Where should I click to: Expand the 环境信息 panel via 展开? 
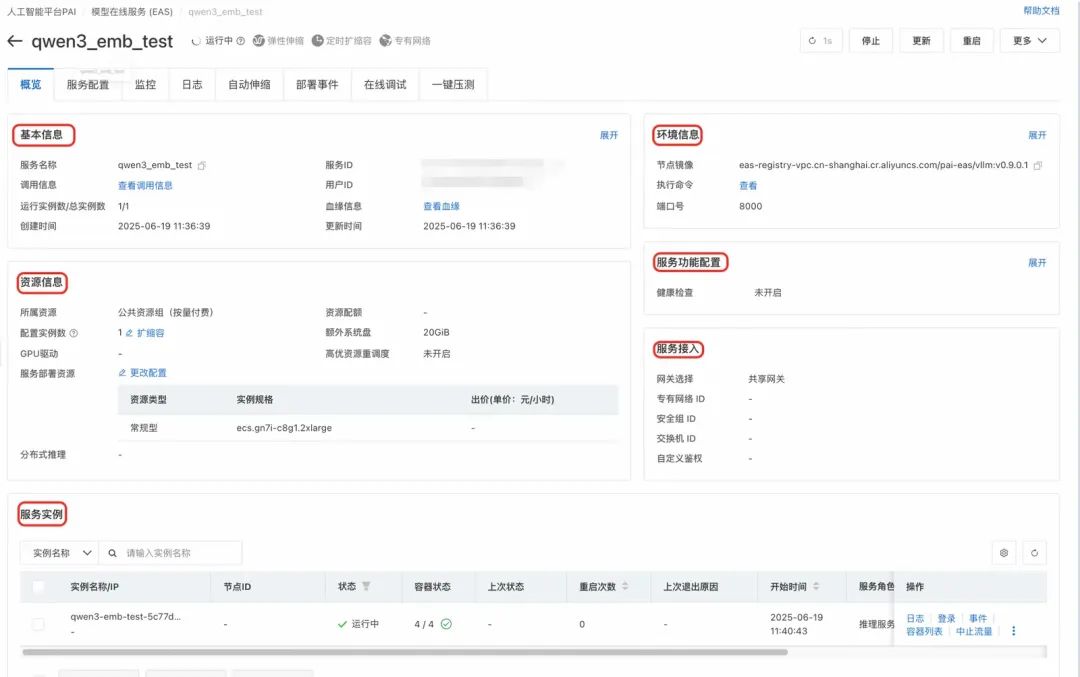[x=1036, y=135]
